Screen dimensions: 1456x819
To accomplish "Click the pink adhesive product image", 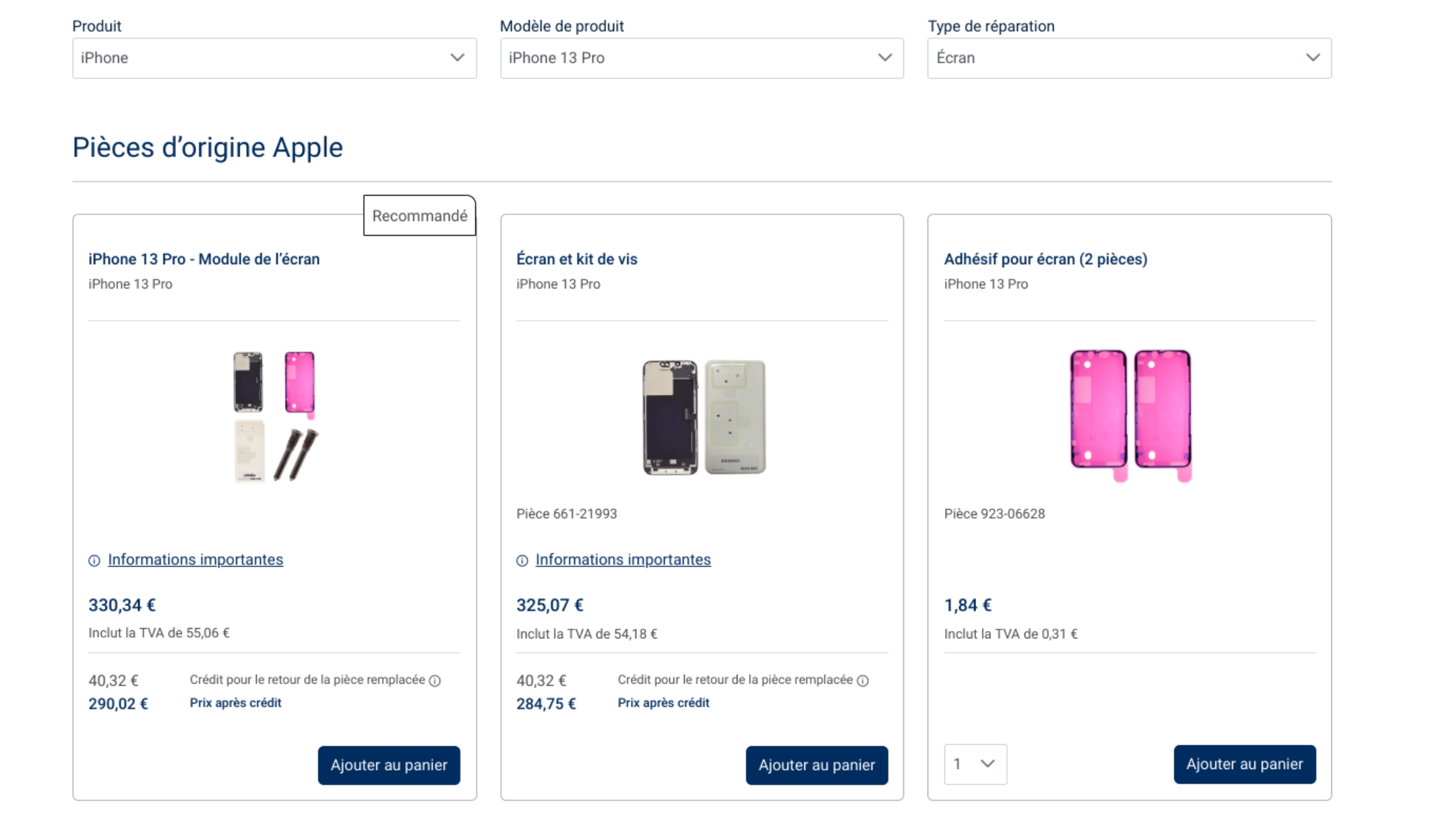I will (x=1130, y=414).
